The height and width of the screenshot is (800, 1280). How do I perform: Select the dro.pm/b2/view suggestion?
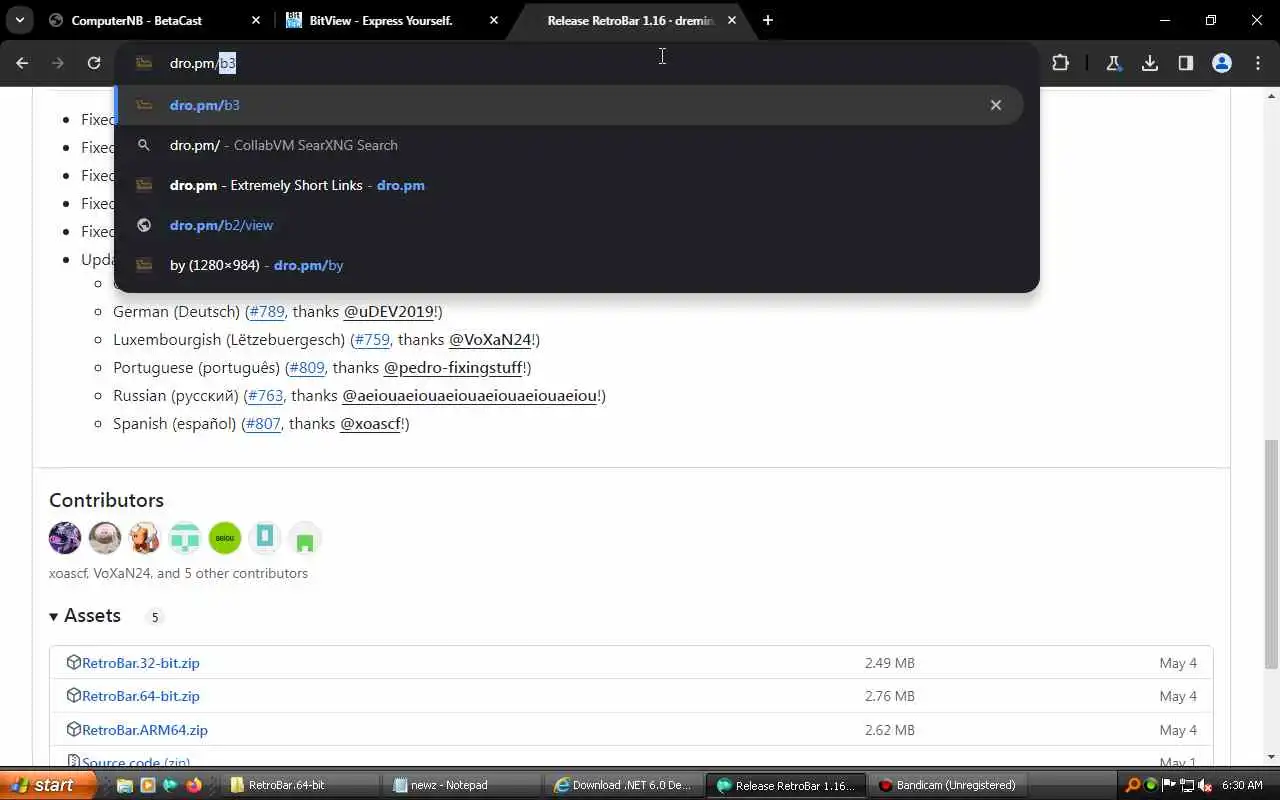click(570, 225)
